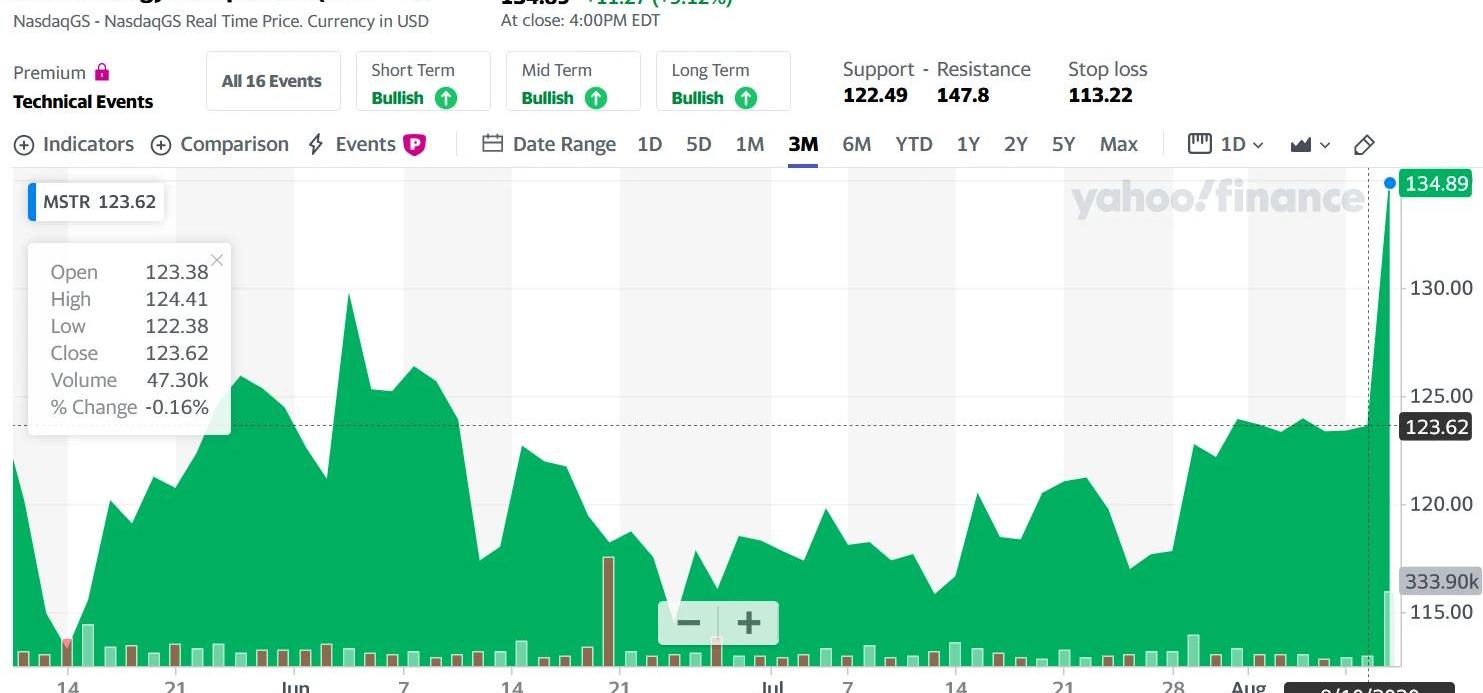
Task: Open the chart type dropdown
Action: click(1310, 145)
